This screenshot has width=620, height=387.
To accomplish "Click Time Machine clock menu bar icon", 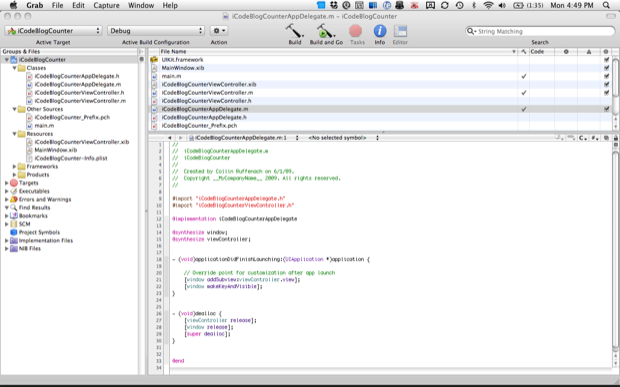I will point(459,5).
